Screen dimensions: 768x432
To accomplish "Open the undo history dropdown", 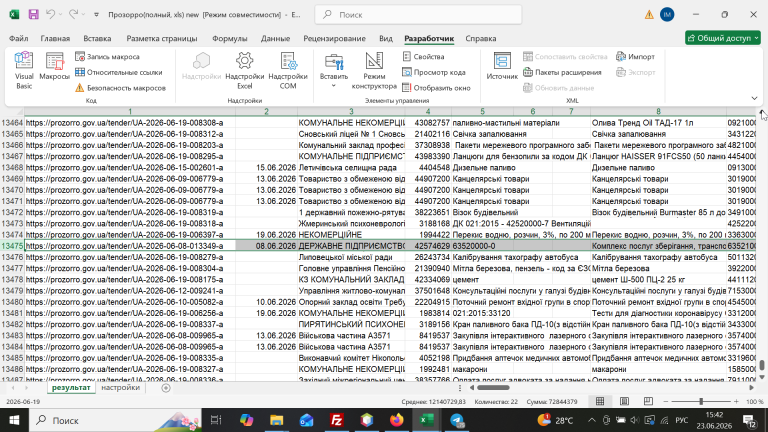I will (60, 15).
